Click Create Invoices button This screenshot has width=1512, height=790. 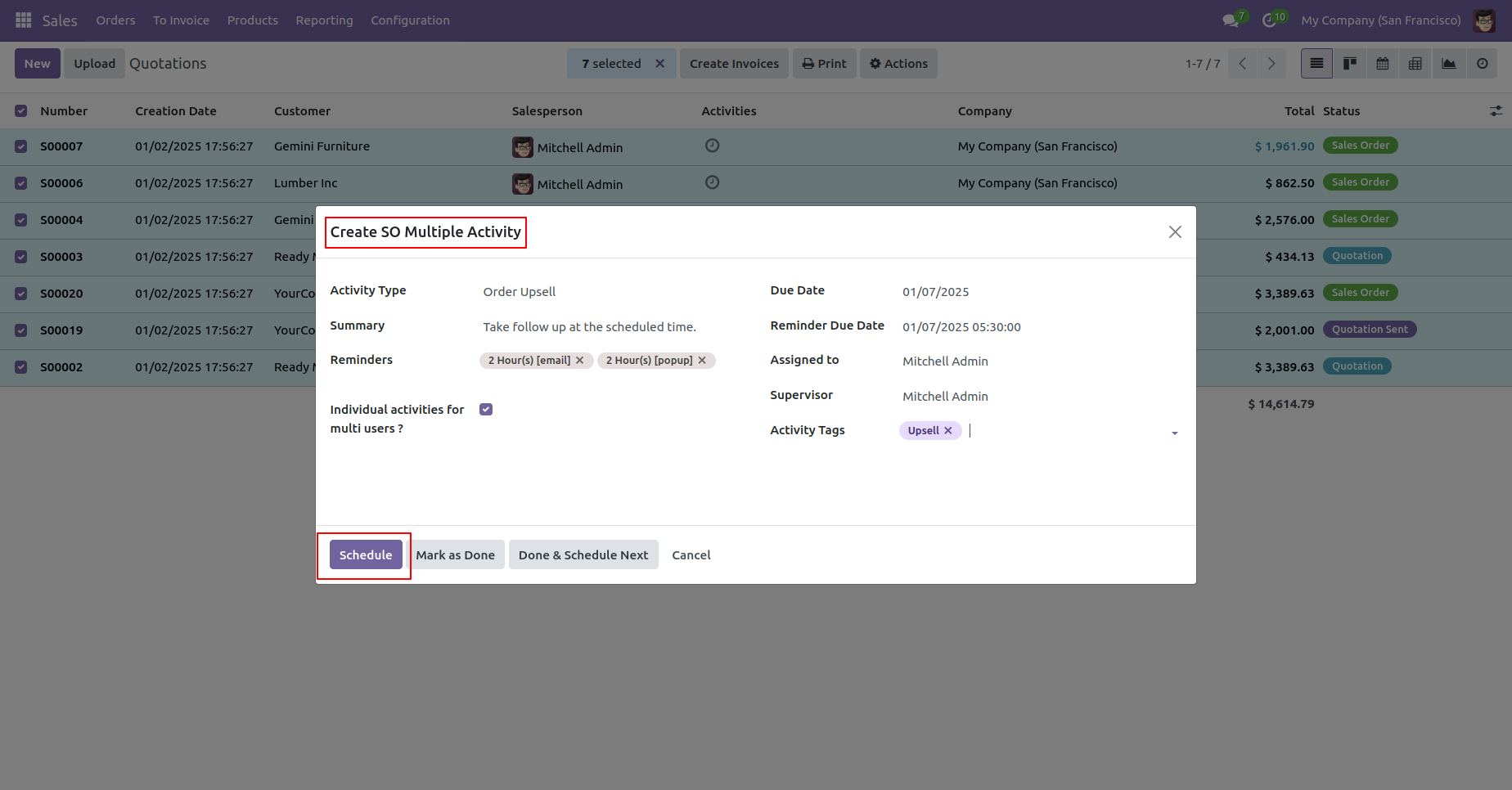[734, 64]
